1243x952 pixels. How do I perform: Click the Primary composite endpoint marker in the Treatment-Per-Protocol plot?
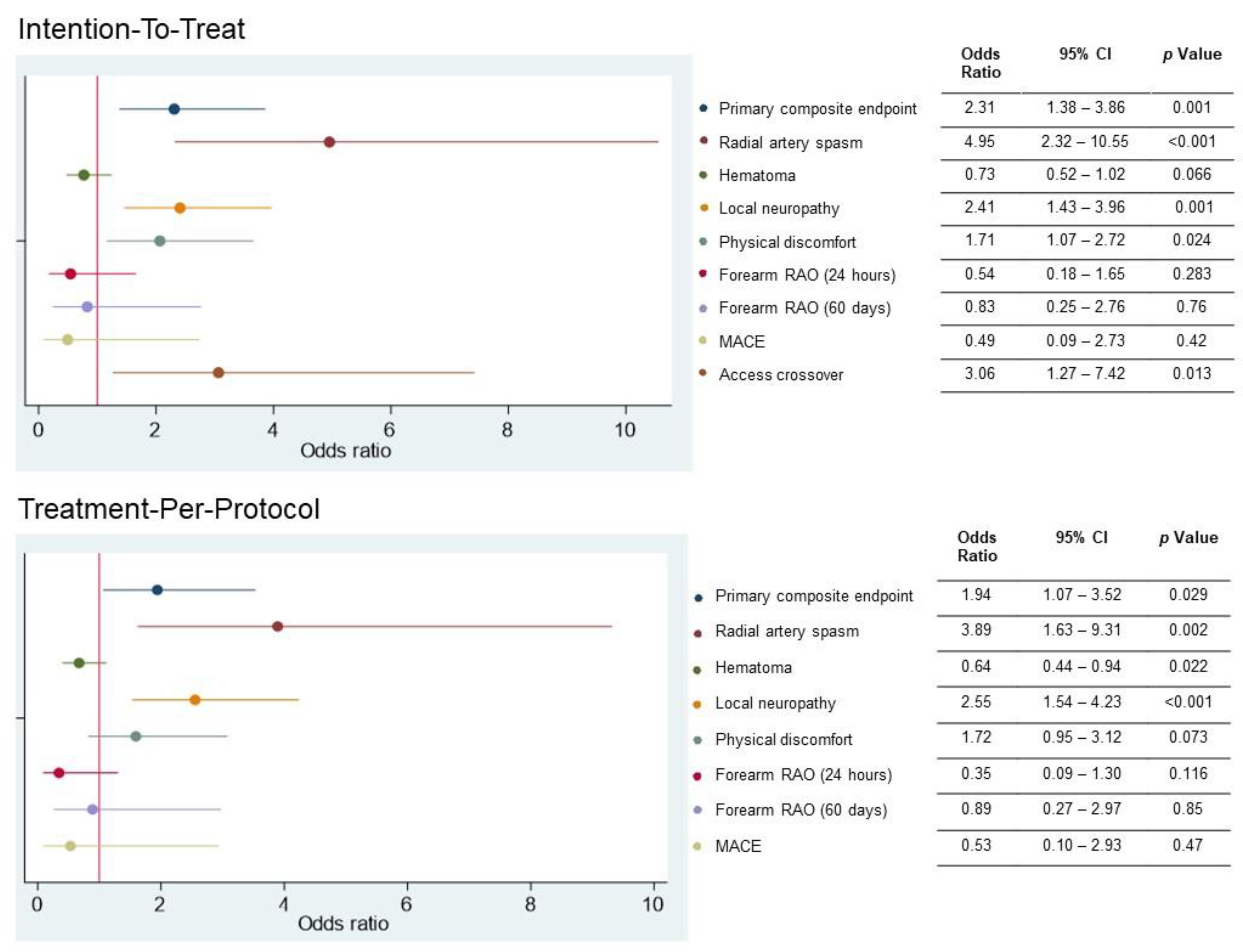coord(158,590)
